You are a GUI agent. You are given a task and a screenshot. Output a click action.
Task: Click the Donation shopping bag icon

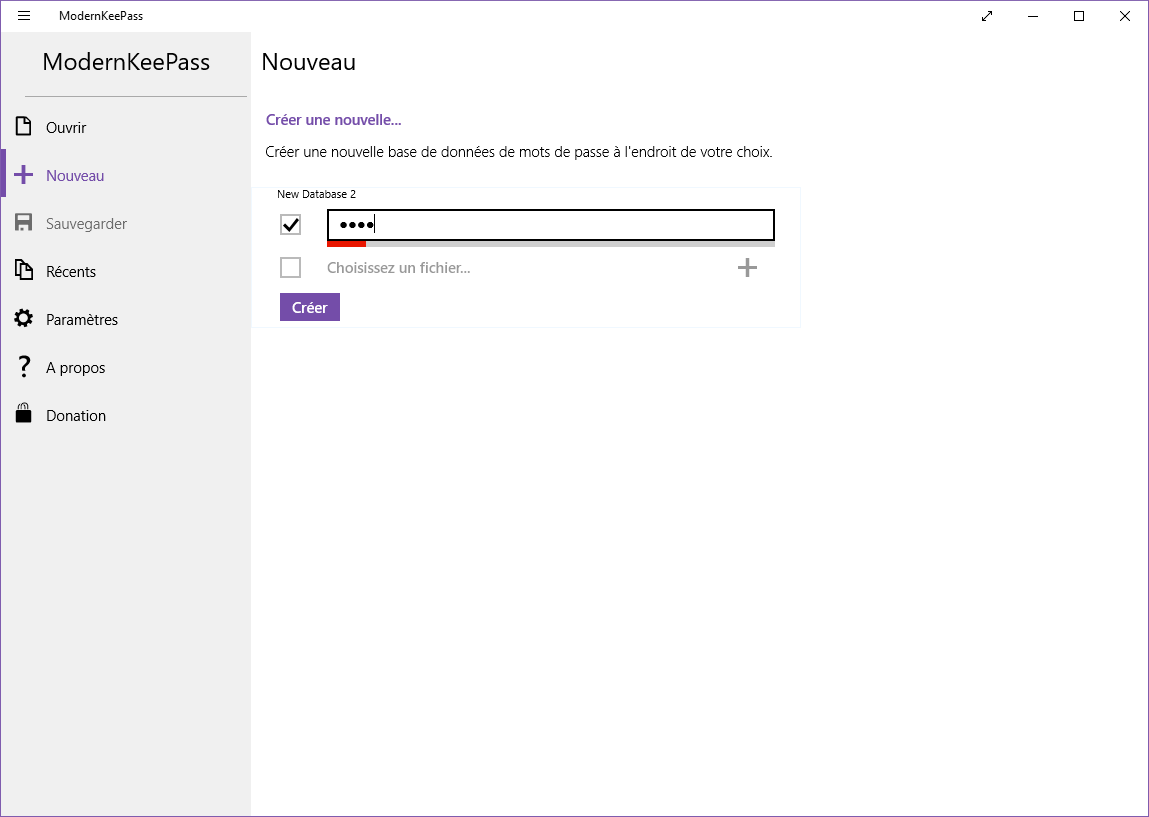coord(24,415)
